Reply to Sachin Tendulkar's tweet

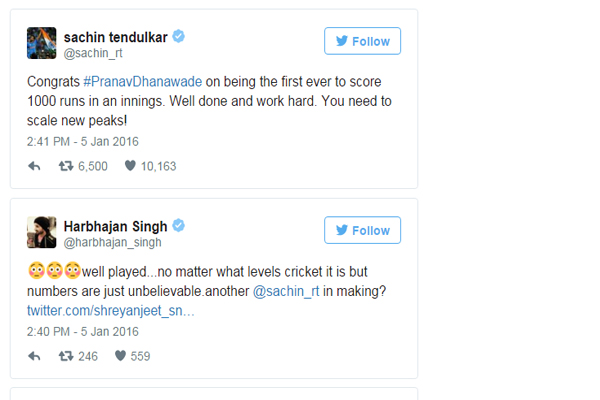point(34,166)
